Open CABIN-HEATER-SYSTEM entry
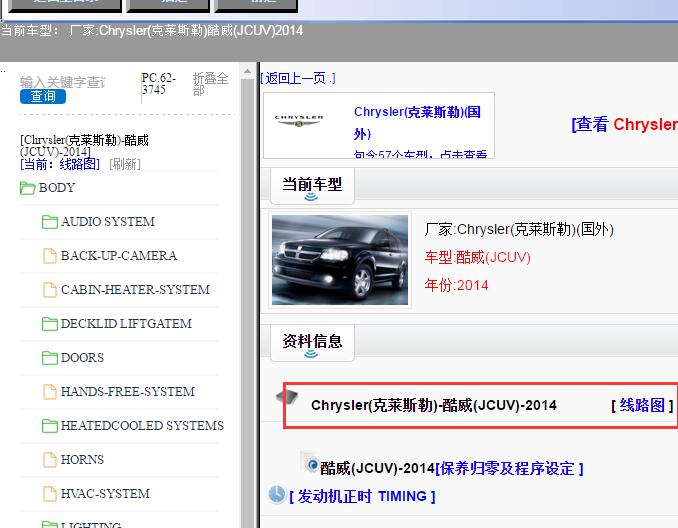 pyautogui.click(x=135, y=290)
